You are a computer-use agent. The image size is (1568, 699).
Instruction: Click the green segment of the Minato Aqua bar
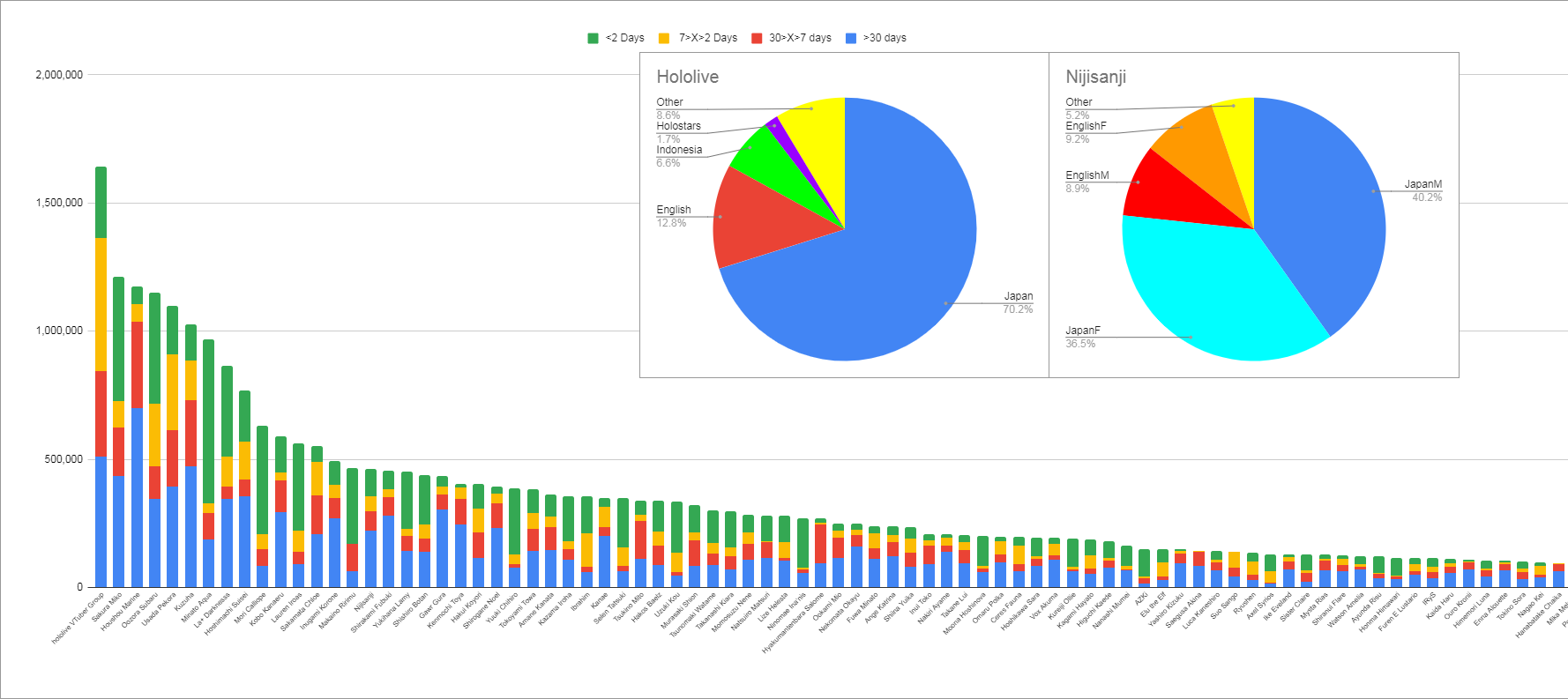point(208,421)
